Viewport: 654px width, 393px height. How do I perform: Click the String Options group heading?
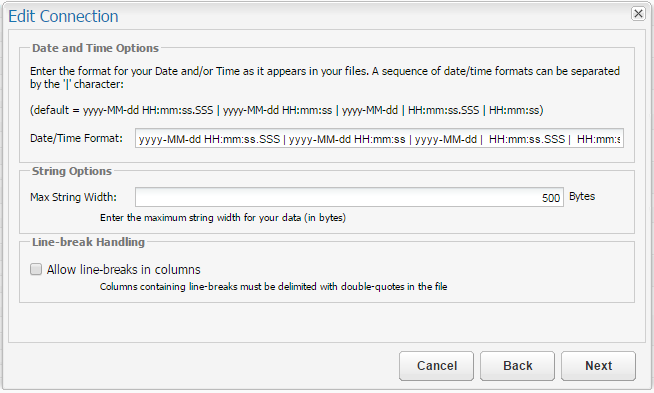point(72,171)
